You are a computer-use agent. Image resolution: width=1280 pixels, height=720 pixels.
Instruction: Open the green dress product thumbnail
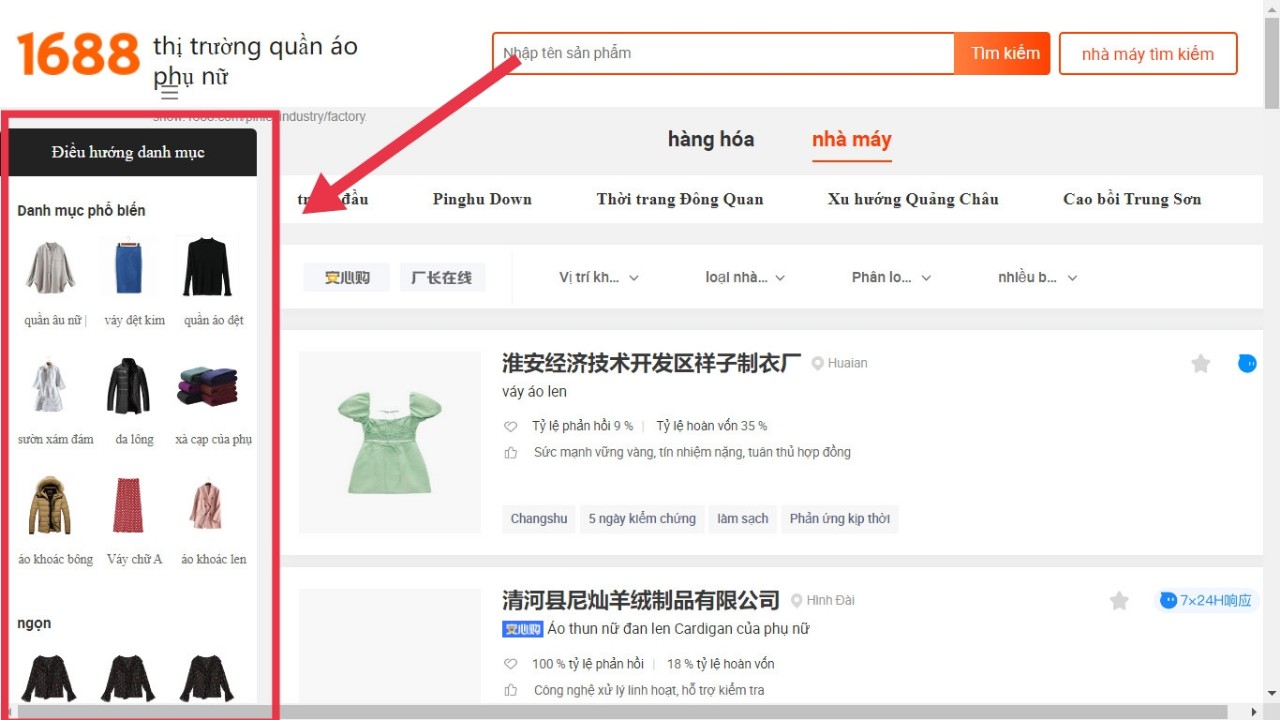[389, 442]
